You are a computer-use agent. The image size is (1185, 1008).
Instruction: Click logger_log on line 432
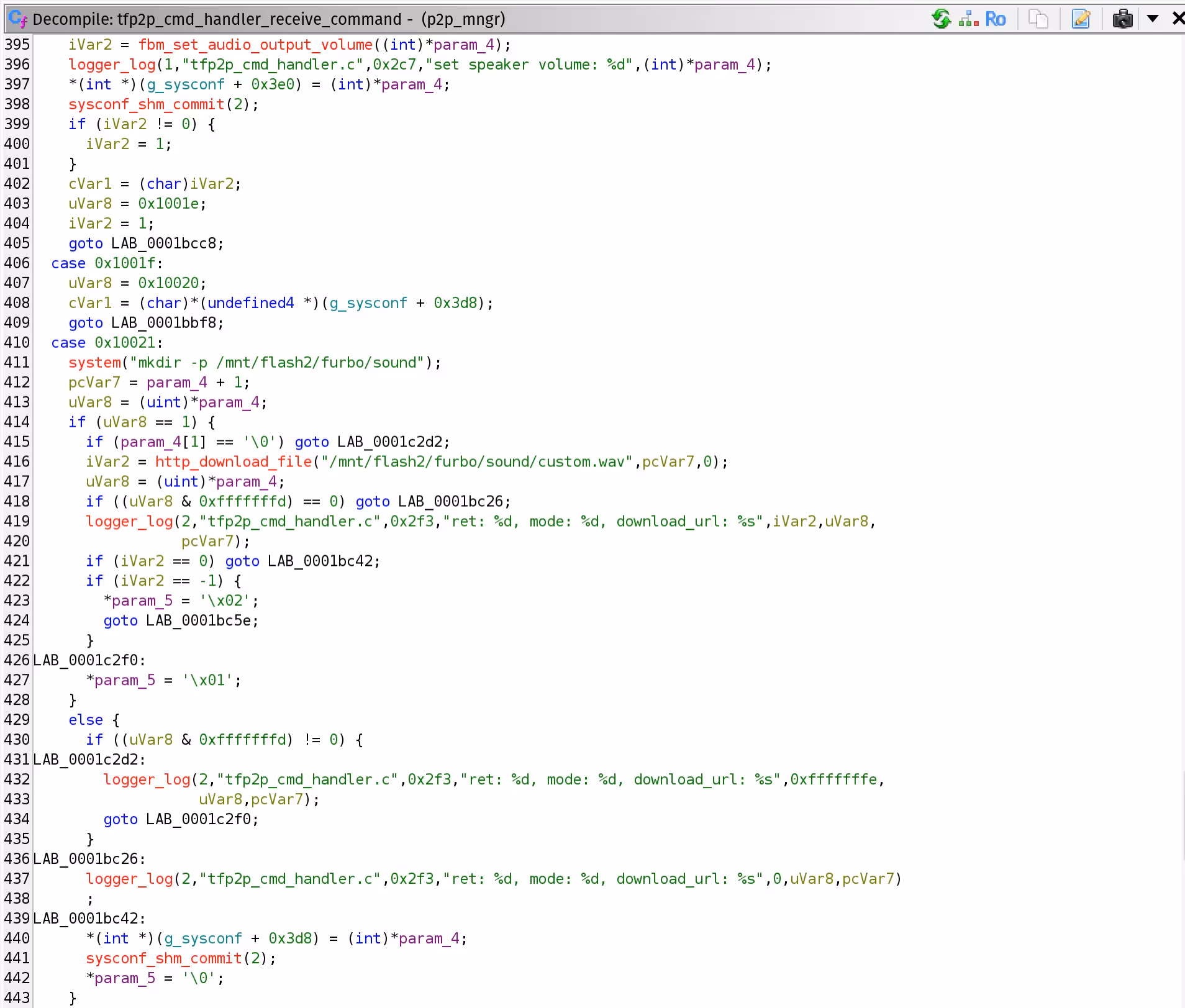(147, 780)
